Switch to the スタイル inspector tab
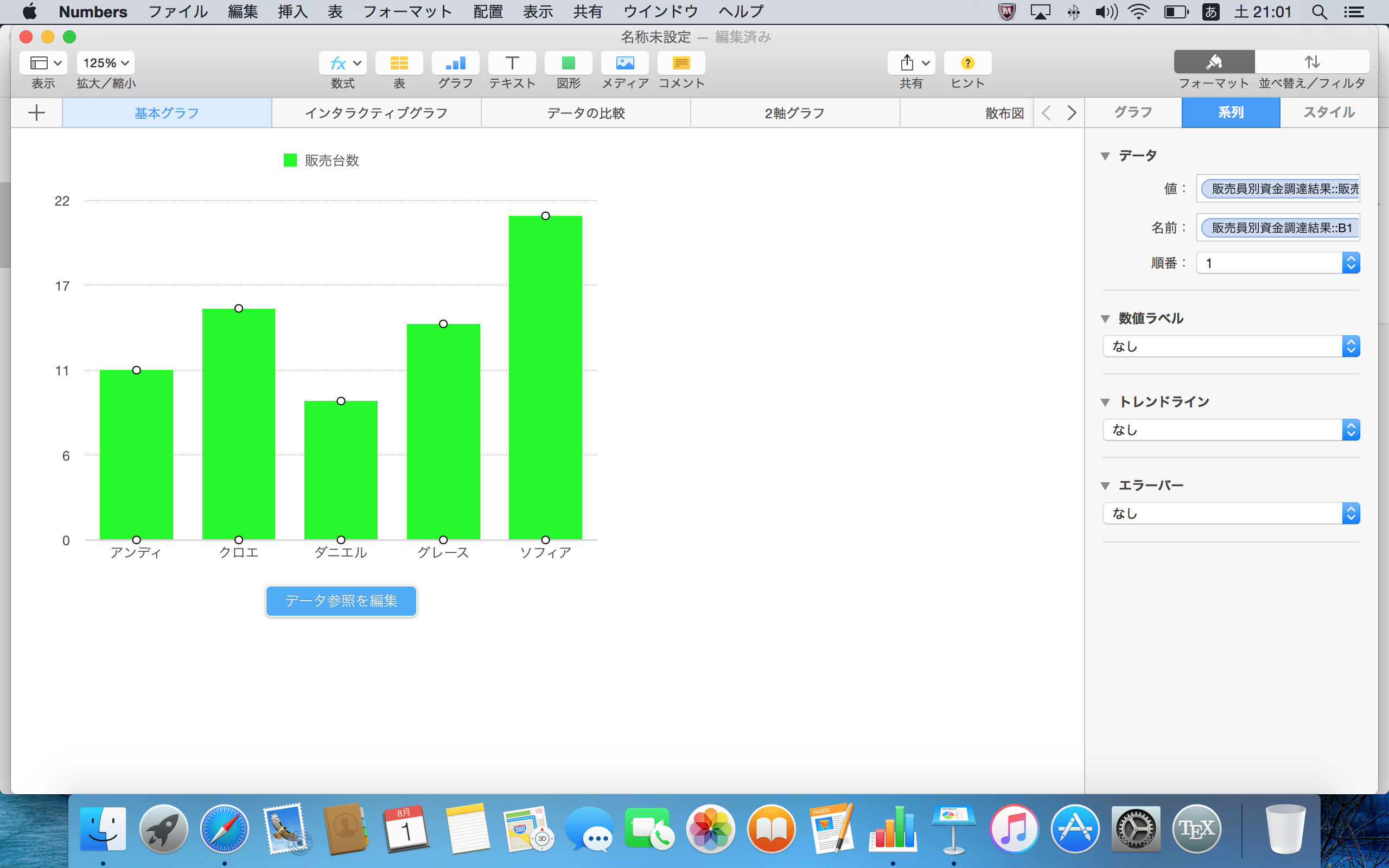The image size is (1389, 868). coord(1328,112)
